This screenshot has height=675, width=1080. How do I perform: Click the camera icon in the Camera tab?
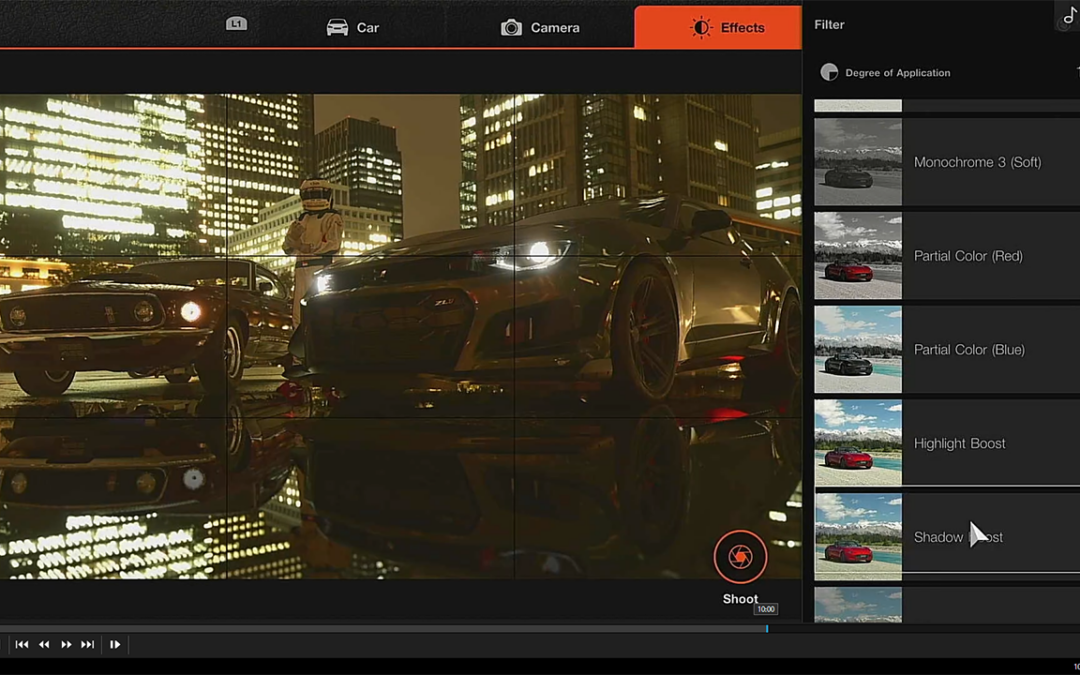(x=511, y=28)
